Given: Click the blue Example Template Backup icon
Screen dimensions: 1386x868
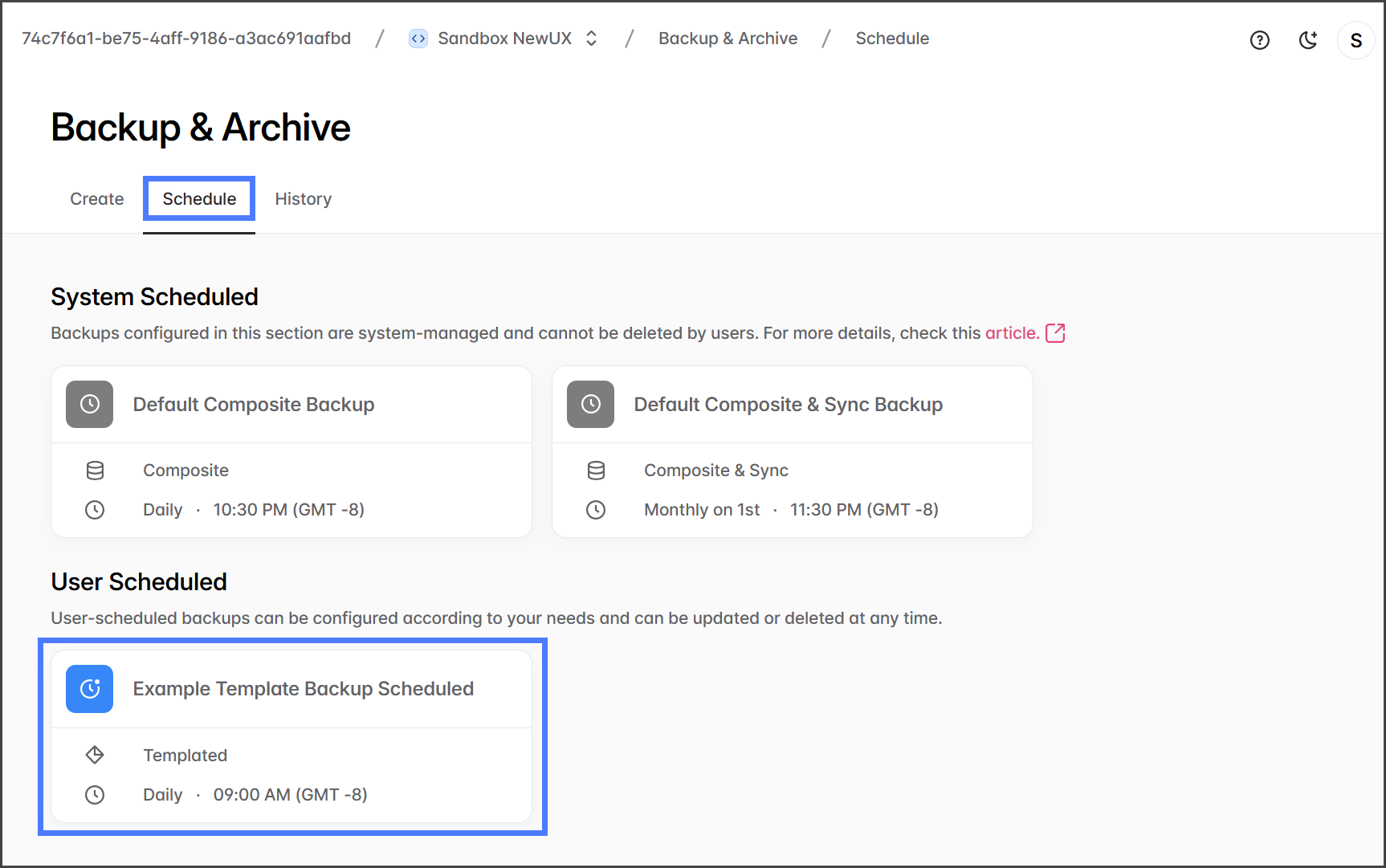Looking at the screenshot, I should pyautogui.click(x=90, y=689).
